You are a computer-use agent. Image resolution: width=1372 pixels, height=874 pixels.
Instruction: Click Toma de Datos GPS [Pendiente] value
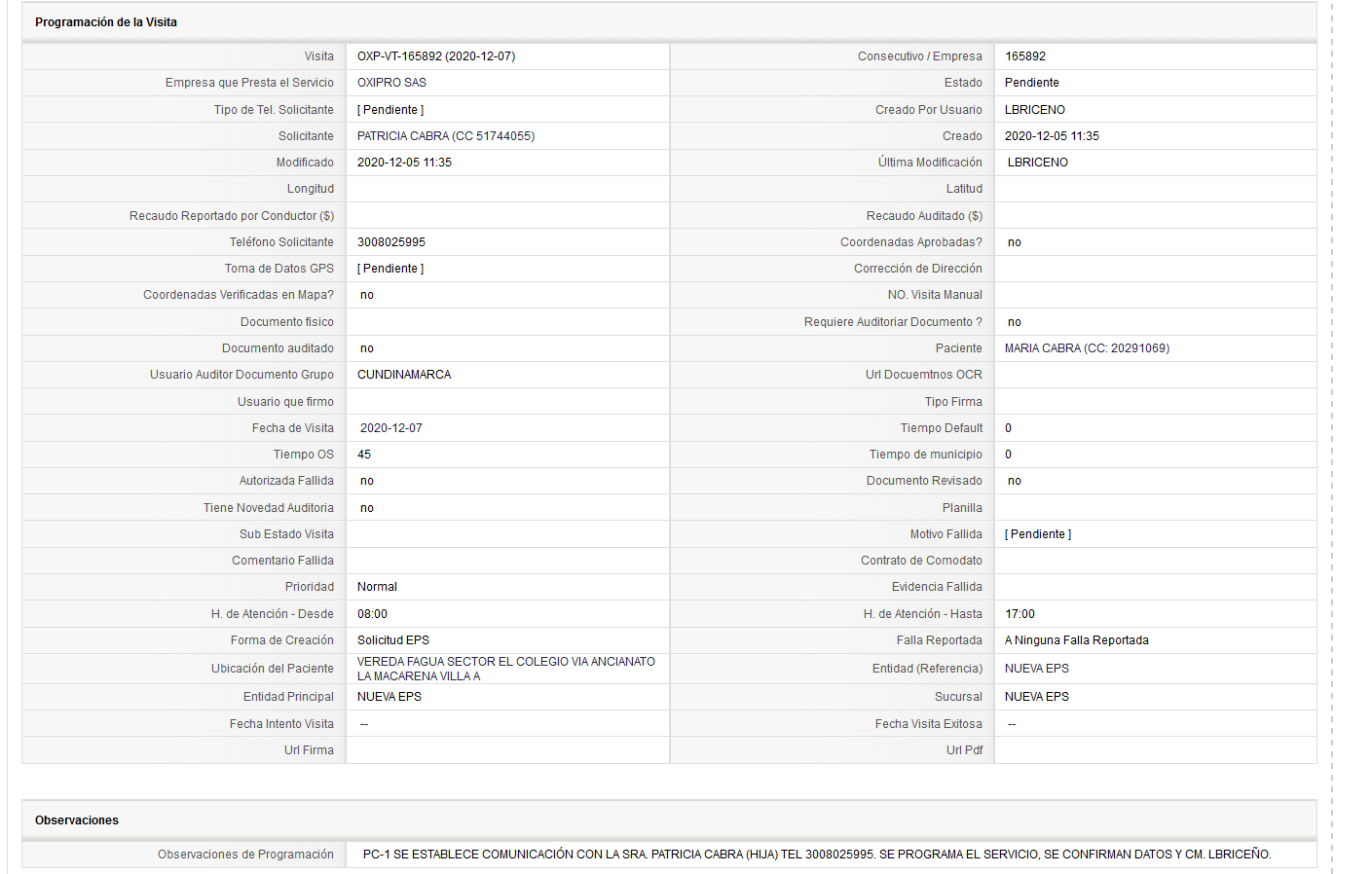click(390, 269)
